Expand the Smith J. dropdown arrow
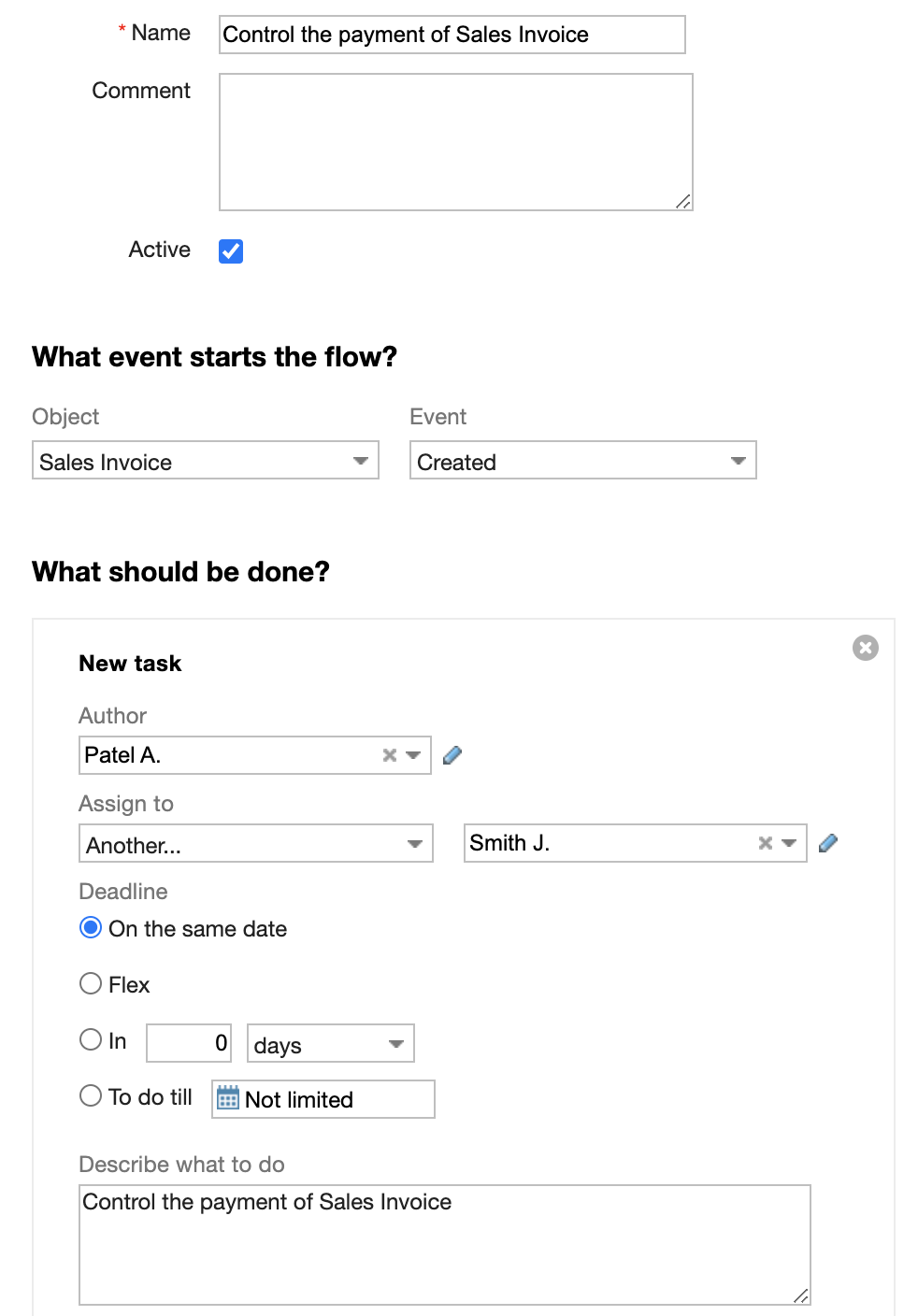 pos(789,843)
